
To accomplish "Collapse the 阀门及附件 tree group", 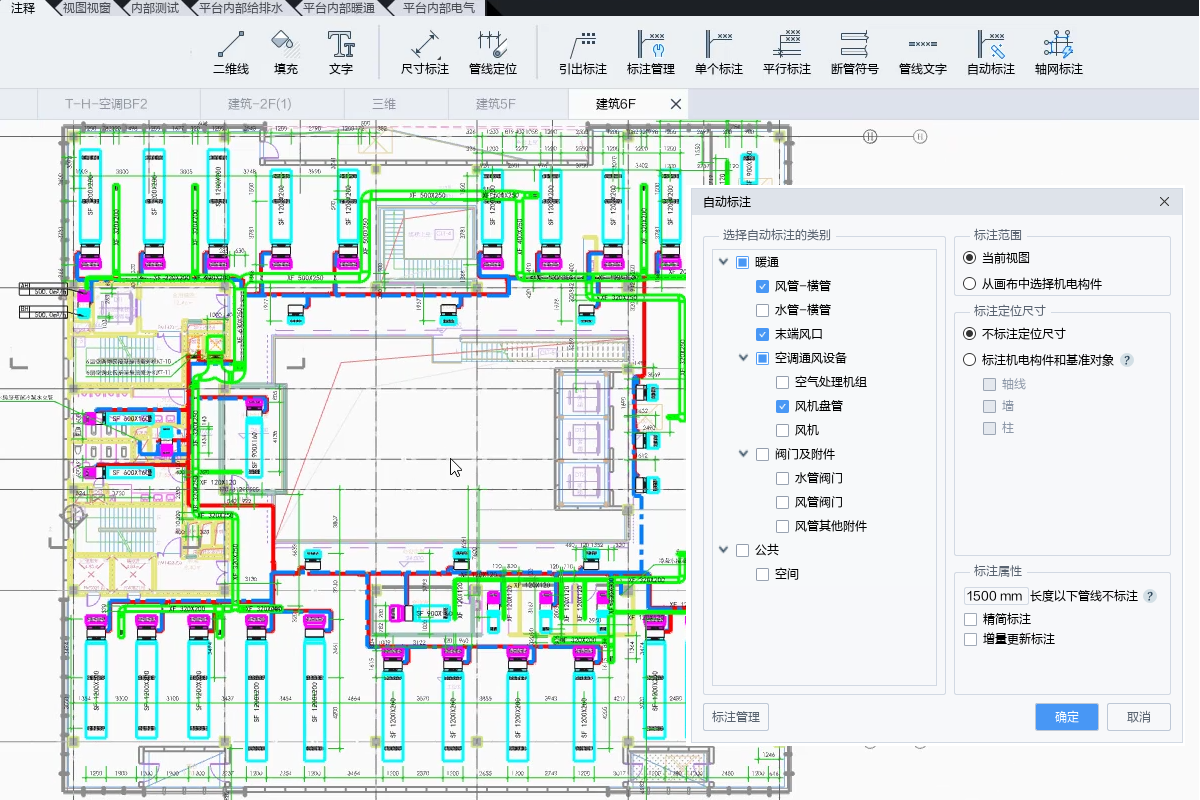I will (x=743, y=454).
